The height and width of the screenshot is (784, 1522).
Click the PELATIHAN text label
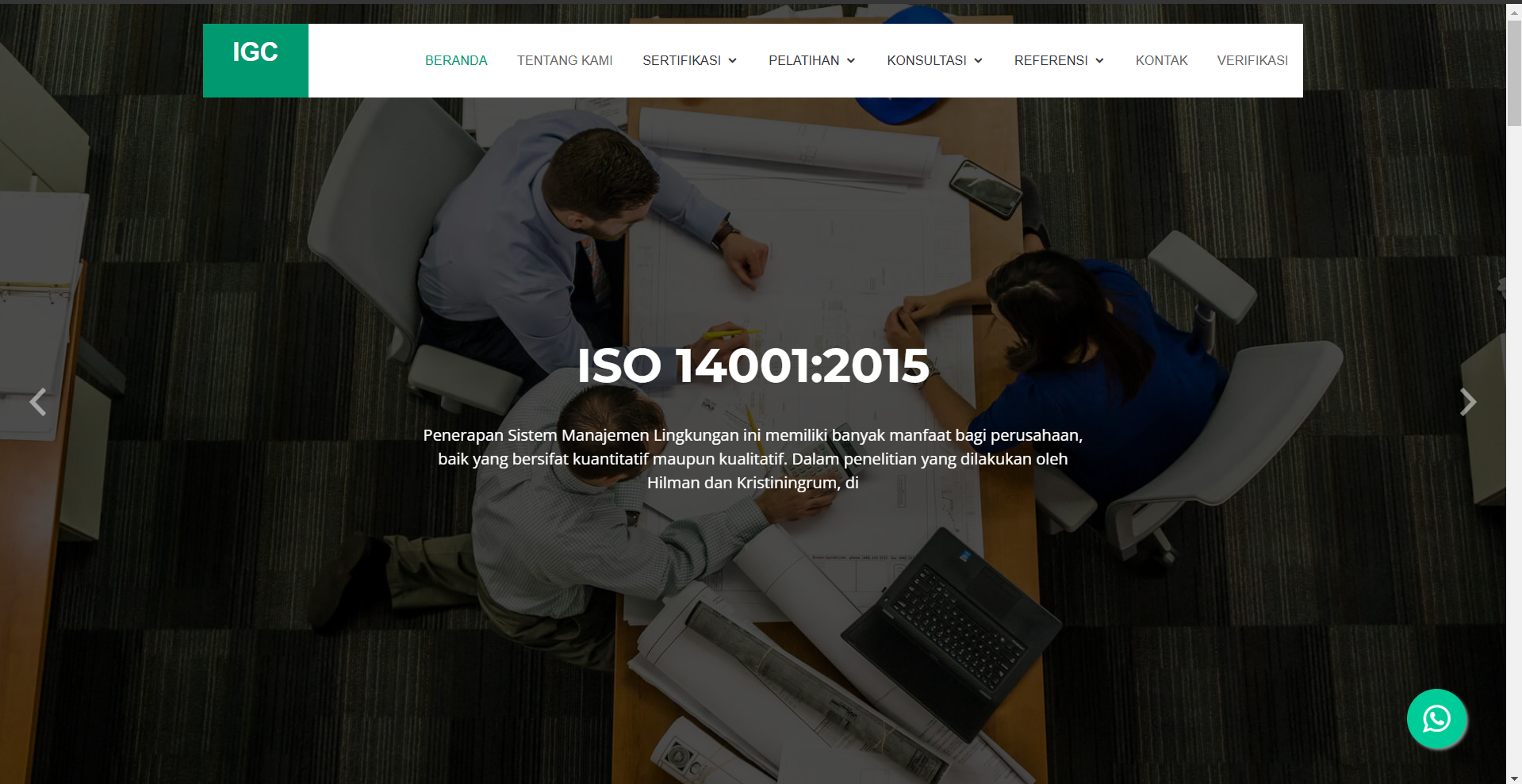pos(803,61)
